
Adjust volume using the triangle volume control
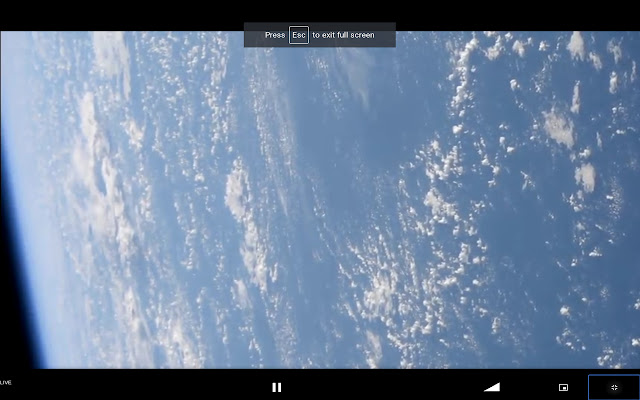coord(492,387)
